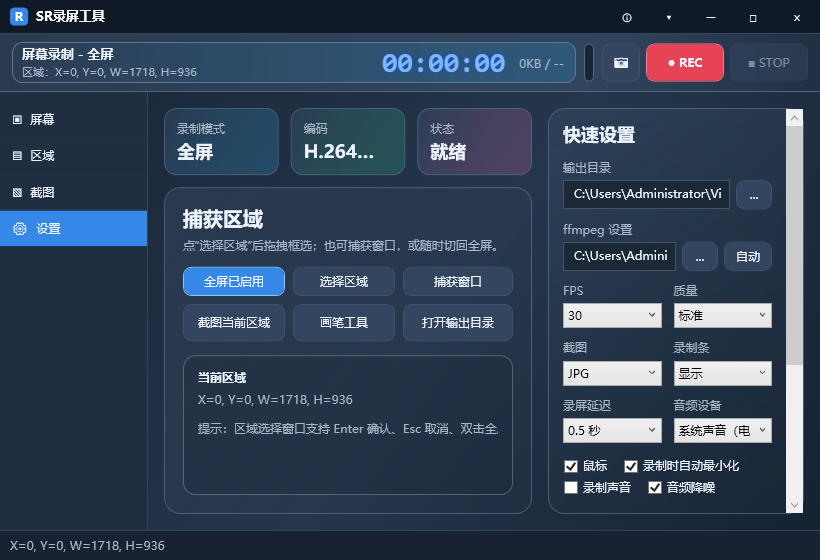Browse for 输出目录 with the ... button
820x560 pixels.
pos(754,195)
